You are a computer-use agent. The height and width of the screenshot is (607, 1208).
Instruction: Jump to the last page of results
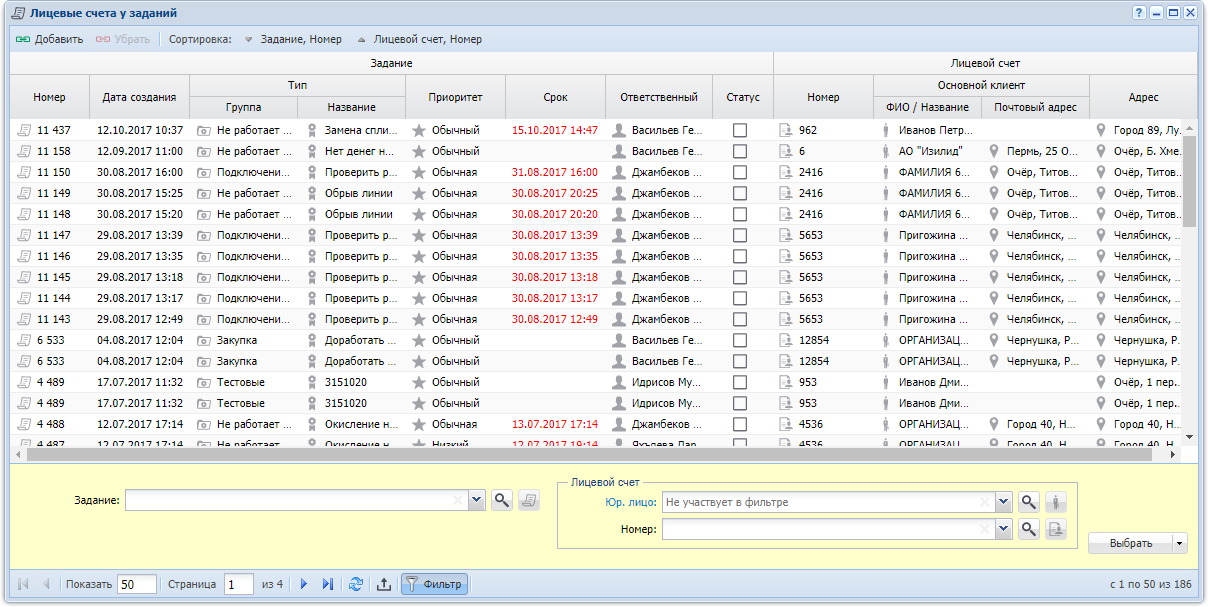[327, 584]
